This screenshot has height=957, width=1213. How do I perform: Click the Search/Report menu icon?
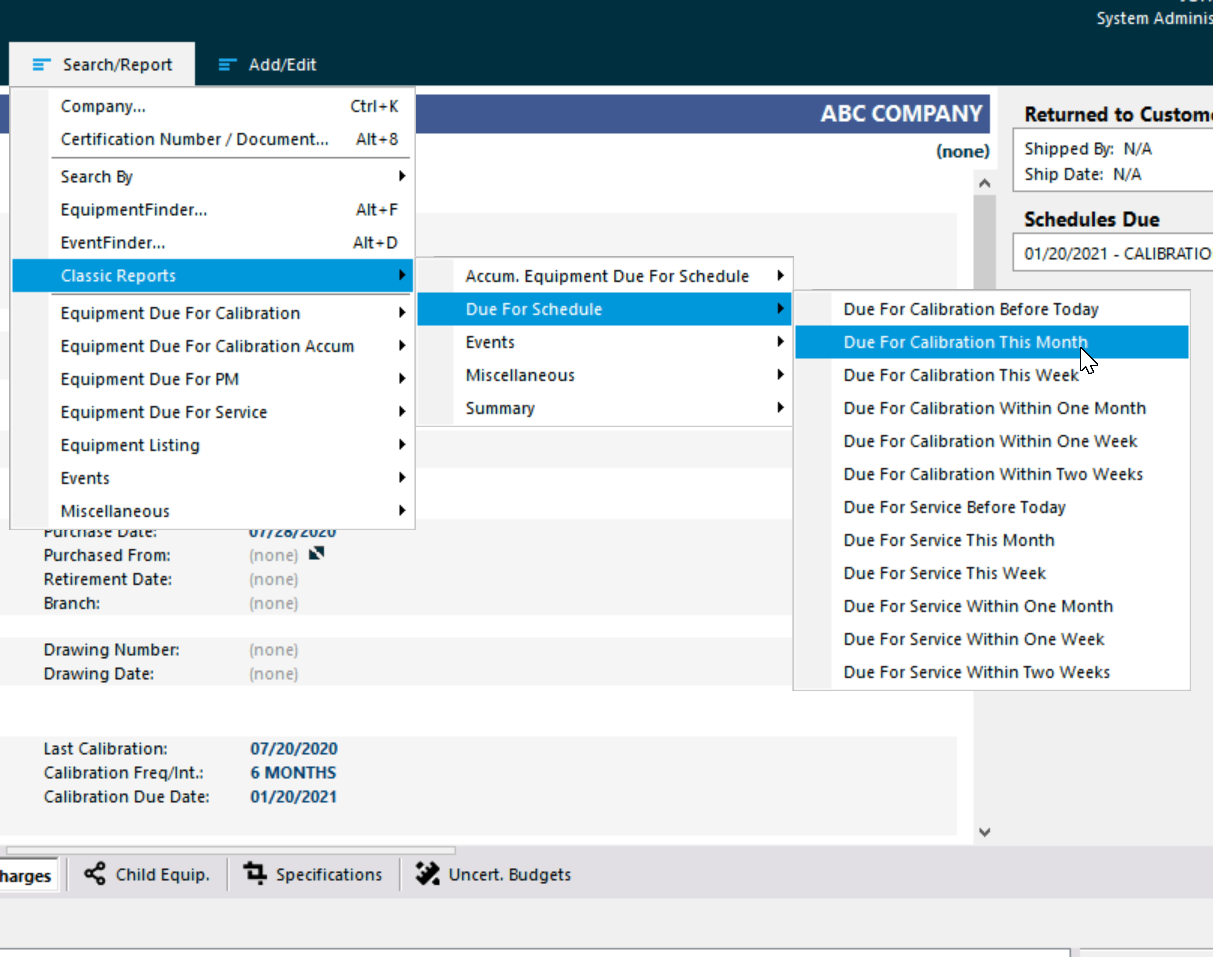(41, 65)
